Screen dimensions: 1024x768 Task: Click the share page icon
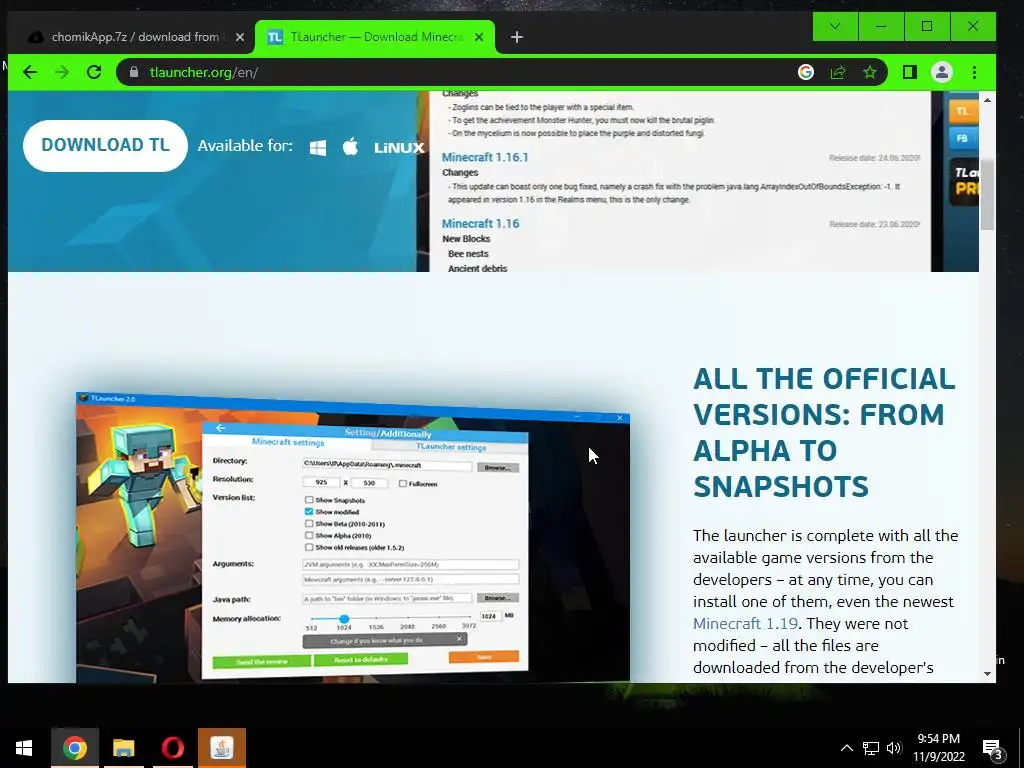pyautogui.click(x=838, y=72)
